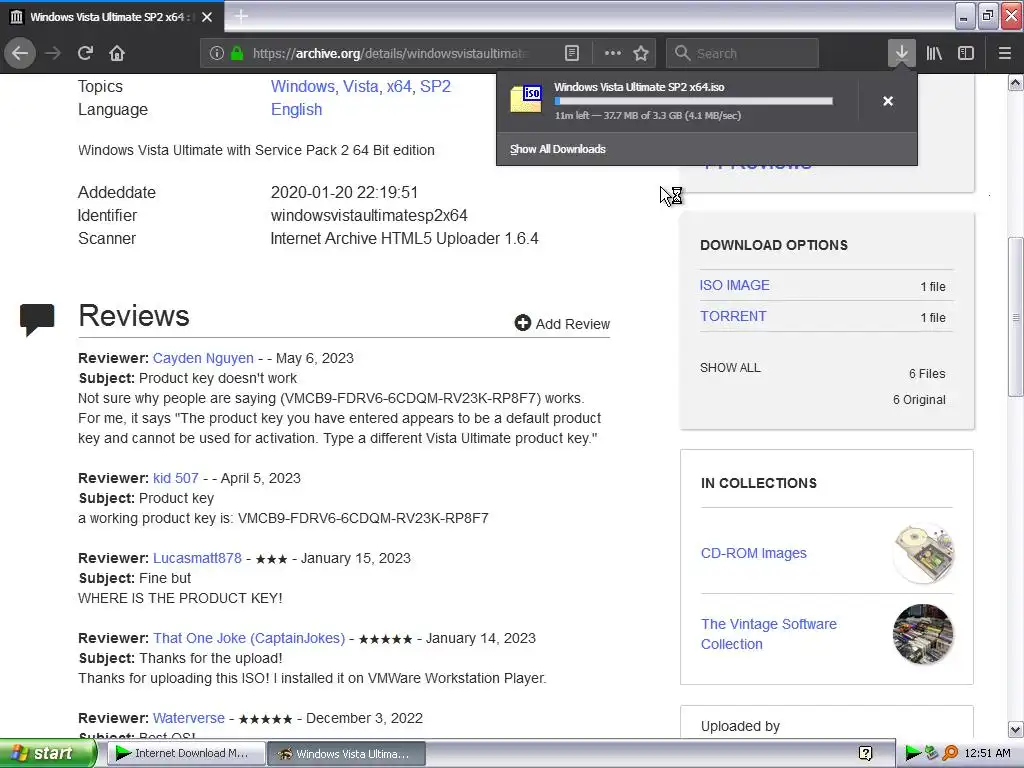Screen dimensions: 1024x768
Task: Click the network tray icon beside IDM
Action: tap(931, 754)
